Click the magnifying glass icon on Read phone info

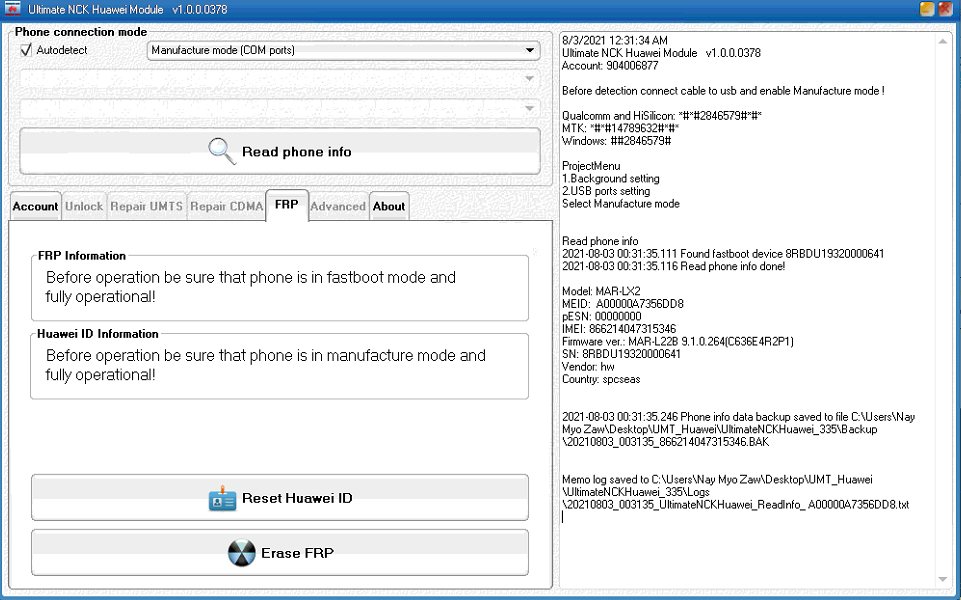[222, 151]
